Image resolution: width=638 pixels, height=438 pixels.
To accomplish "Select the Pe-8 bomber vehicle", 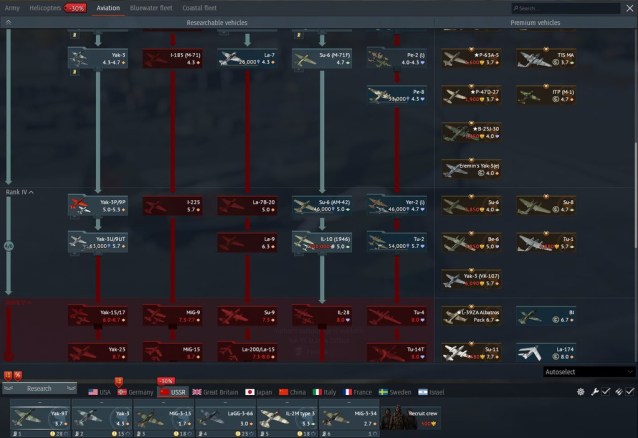I will [396, 95].
